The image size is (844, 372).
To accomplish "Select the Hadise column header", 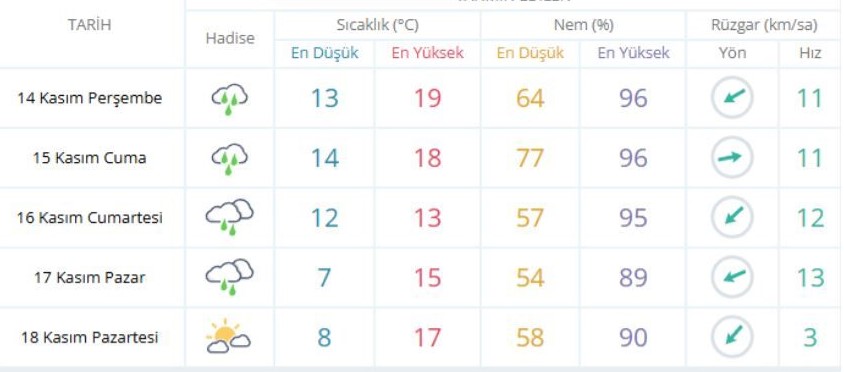I will (230, 39).
